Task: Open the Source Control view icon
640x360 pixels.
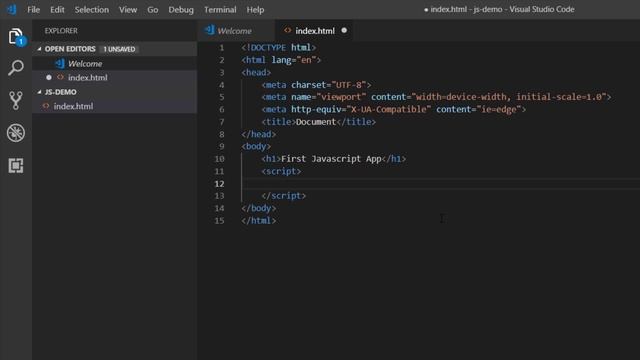Action: click(16, 100)
